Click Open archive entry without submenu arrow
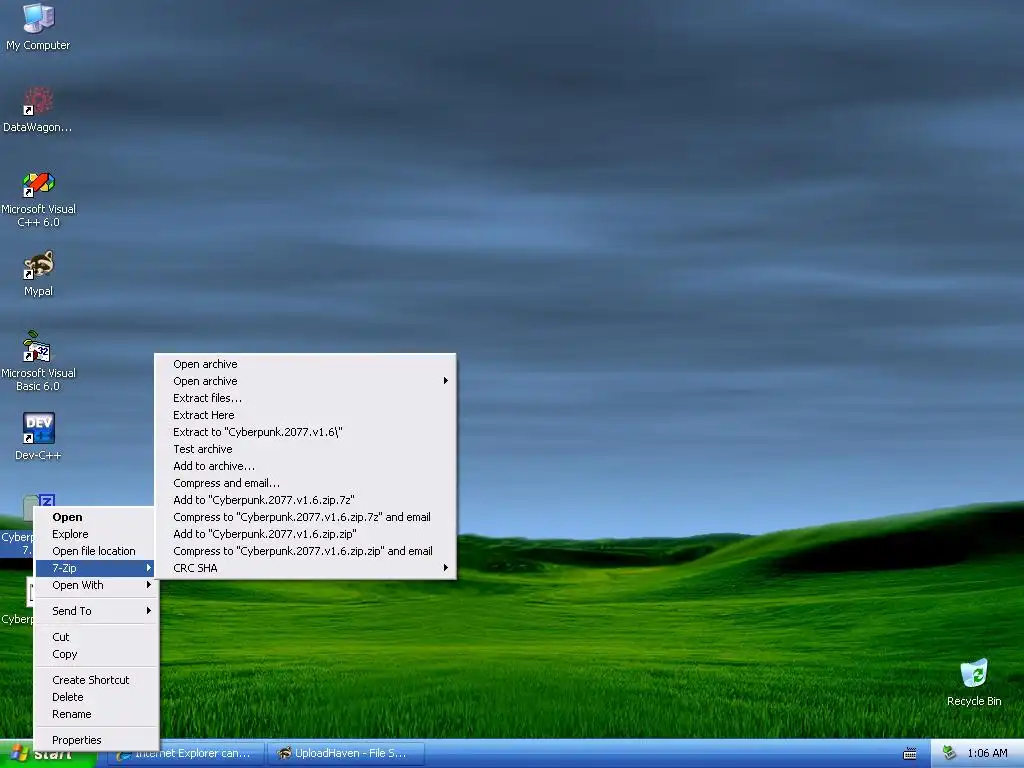Screen dimensions: 1024x768 pyautogui.click(x=305, y=364)
